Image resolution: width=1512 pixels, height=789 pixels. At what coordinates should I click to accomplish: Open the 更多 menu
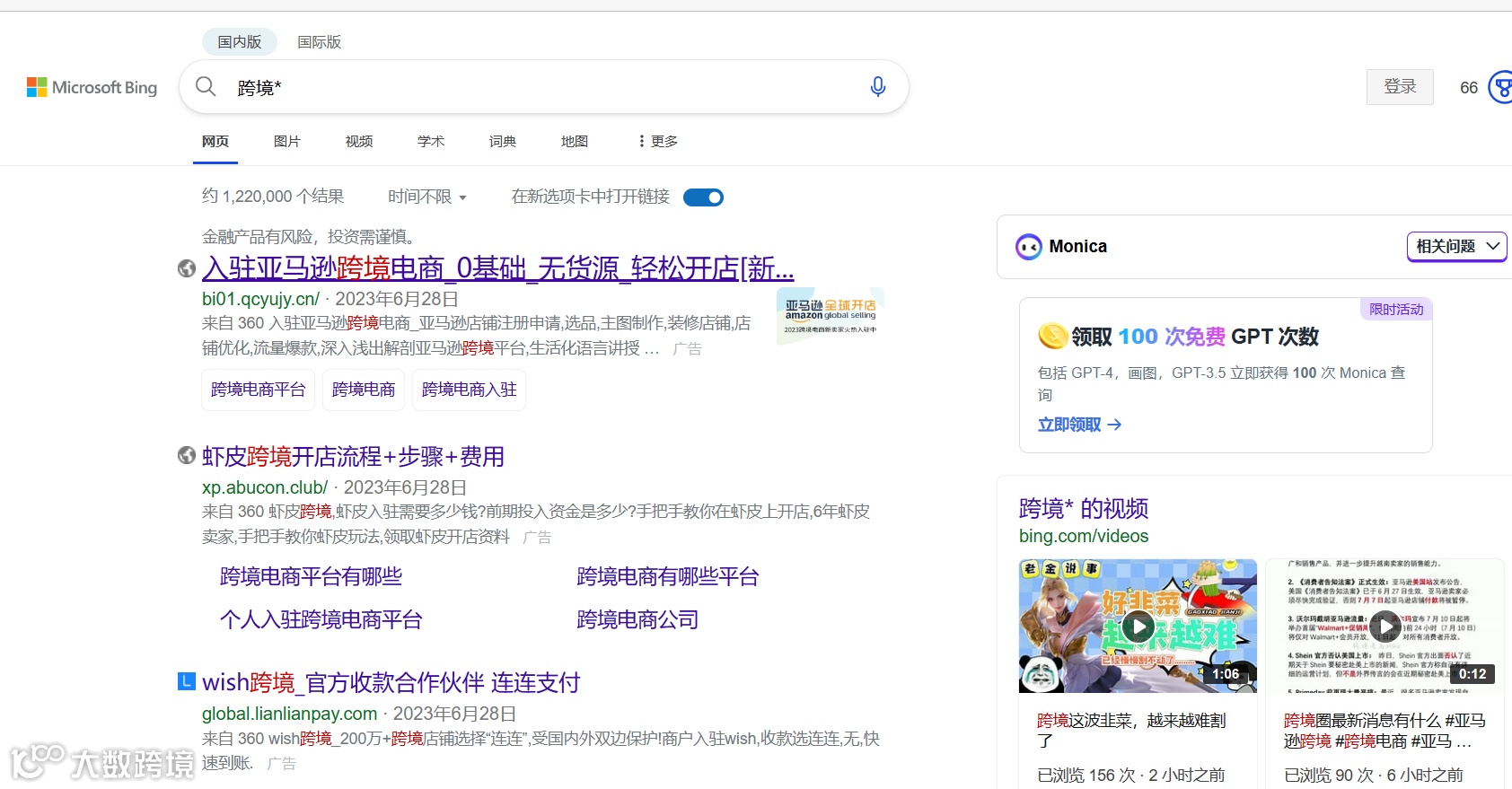(658, 141)
